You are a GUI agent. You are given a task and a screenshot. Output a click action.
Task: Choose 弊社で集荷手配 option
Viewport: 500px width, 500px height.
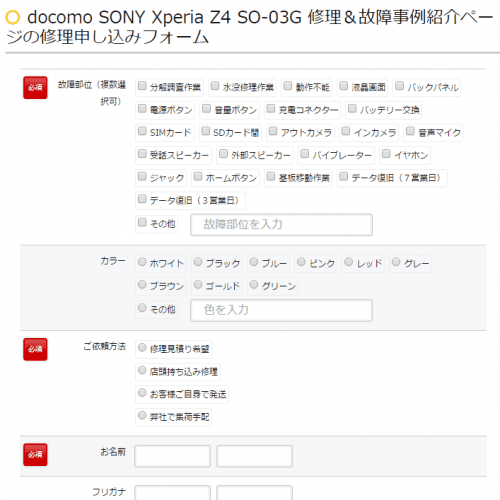142,415
